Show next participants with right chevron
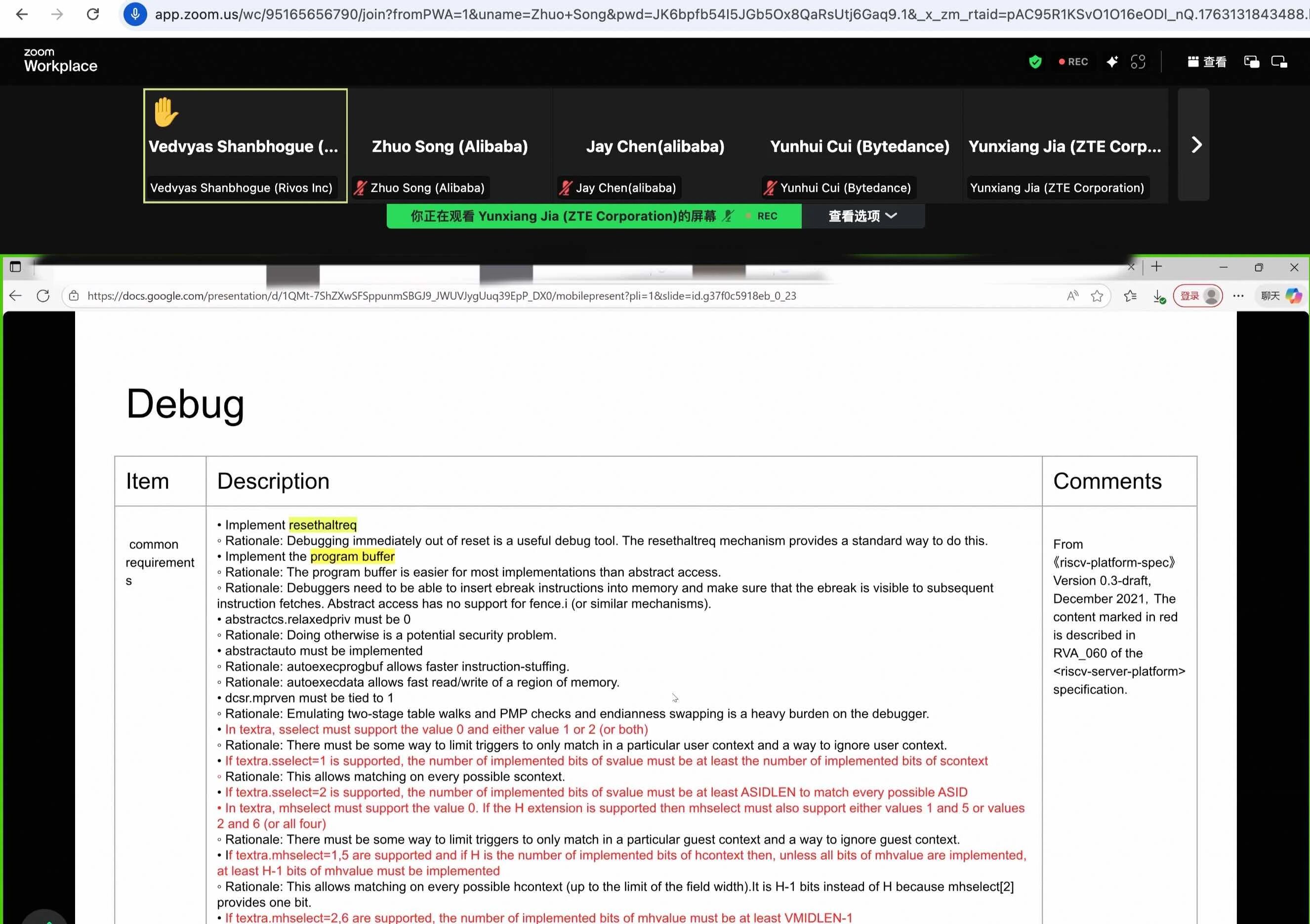The height and width of the screenshot is (924, 1310). (x=1196, y=145)
